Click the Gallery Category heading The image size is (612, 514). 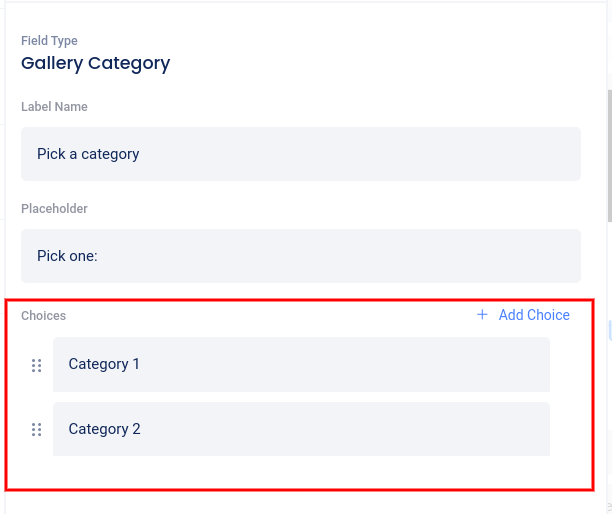(x=96, y=63)
